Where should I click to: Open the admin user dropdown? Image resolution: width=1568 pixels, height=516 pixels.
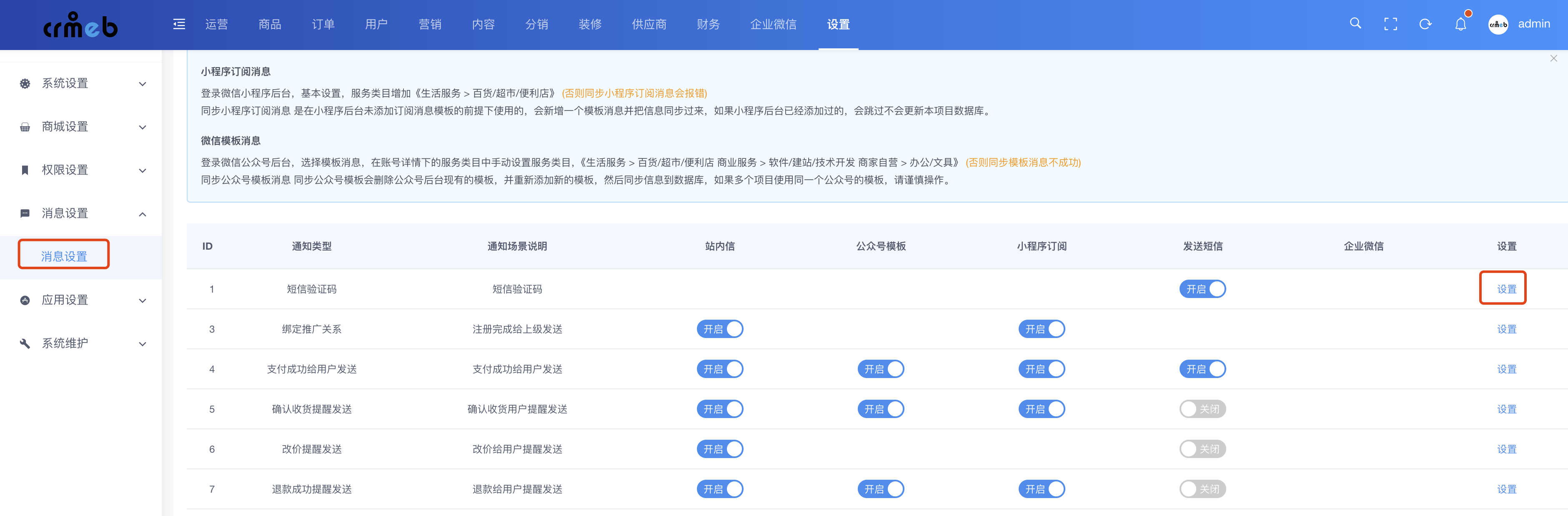1534,24
